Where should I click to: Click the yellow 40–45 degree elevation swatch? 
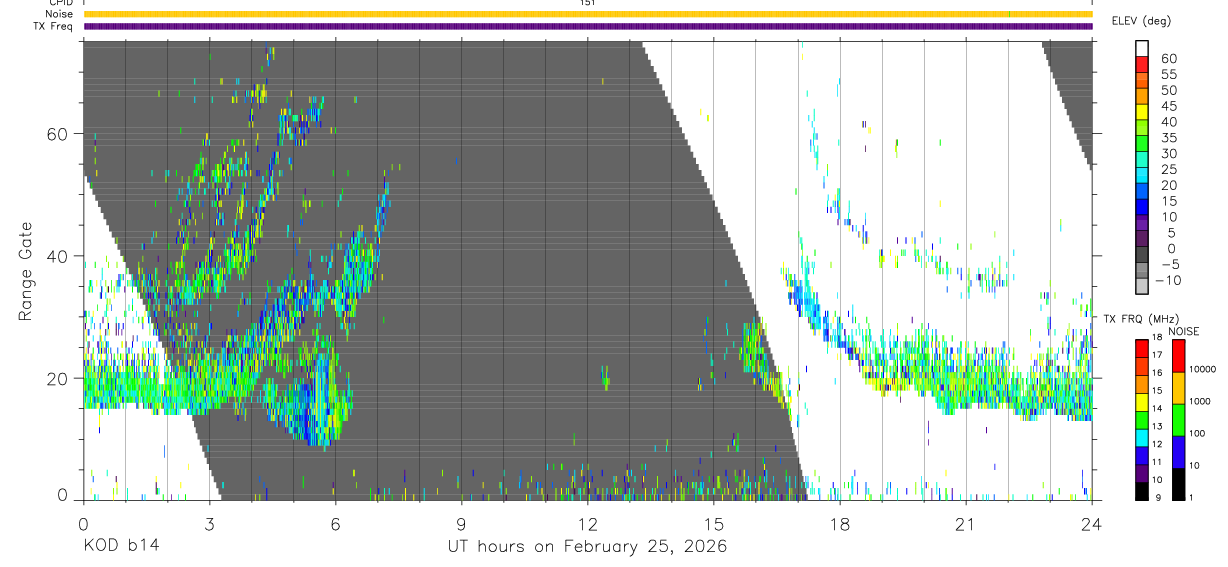click(1142, 112)
